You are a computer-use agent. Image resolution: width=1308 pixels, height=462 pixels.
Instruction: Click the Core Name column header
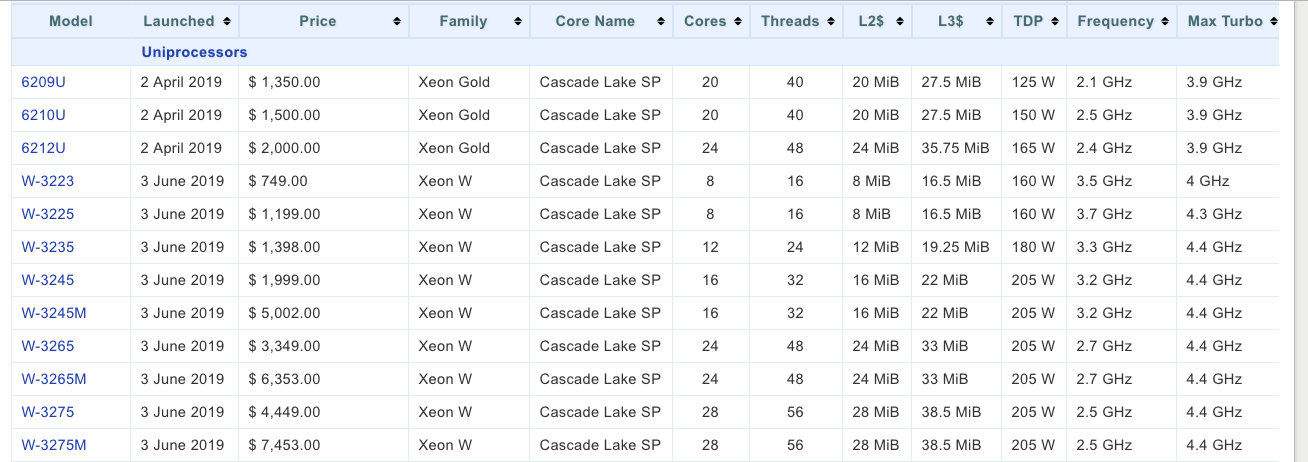601,21
